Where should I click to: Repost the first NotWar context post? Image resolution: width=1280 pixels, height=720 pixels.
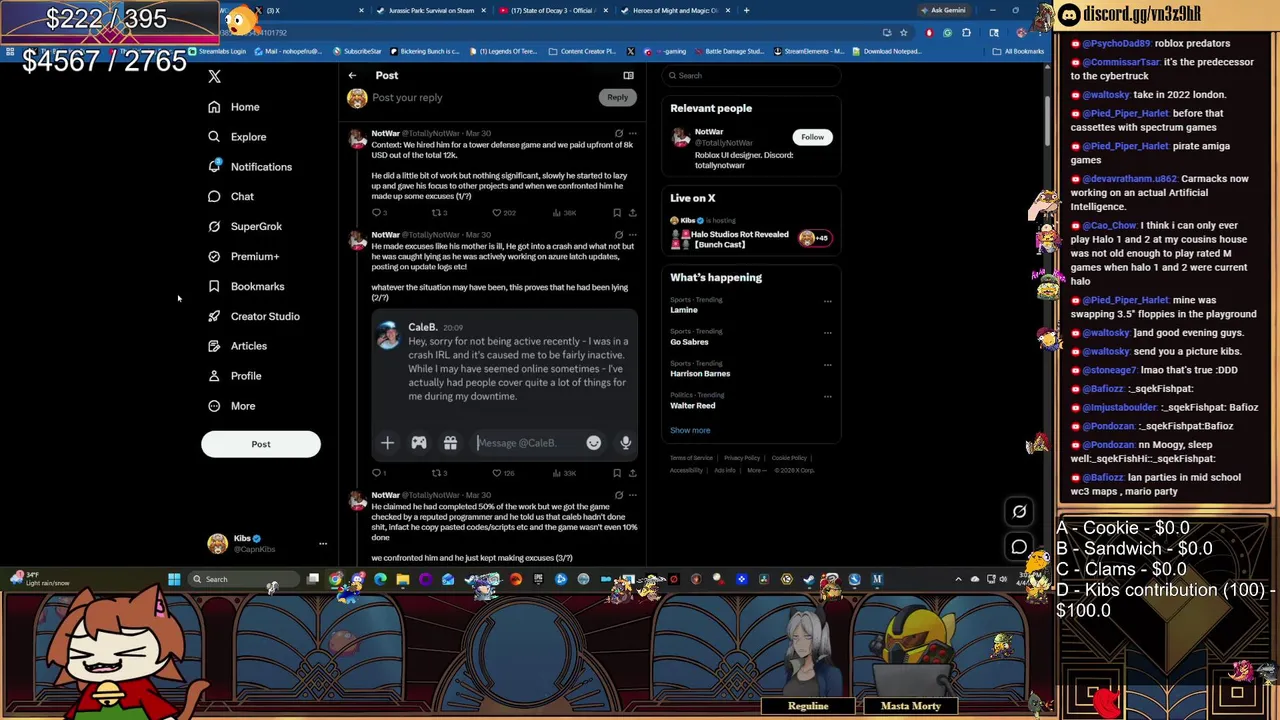click(x=436, y=213)
